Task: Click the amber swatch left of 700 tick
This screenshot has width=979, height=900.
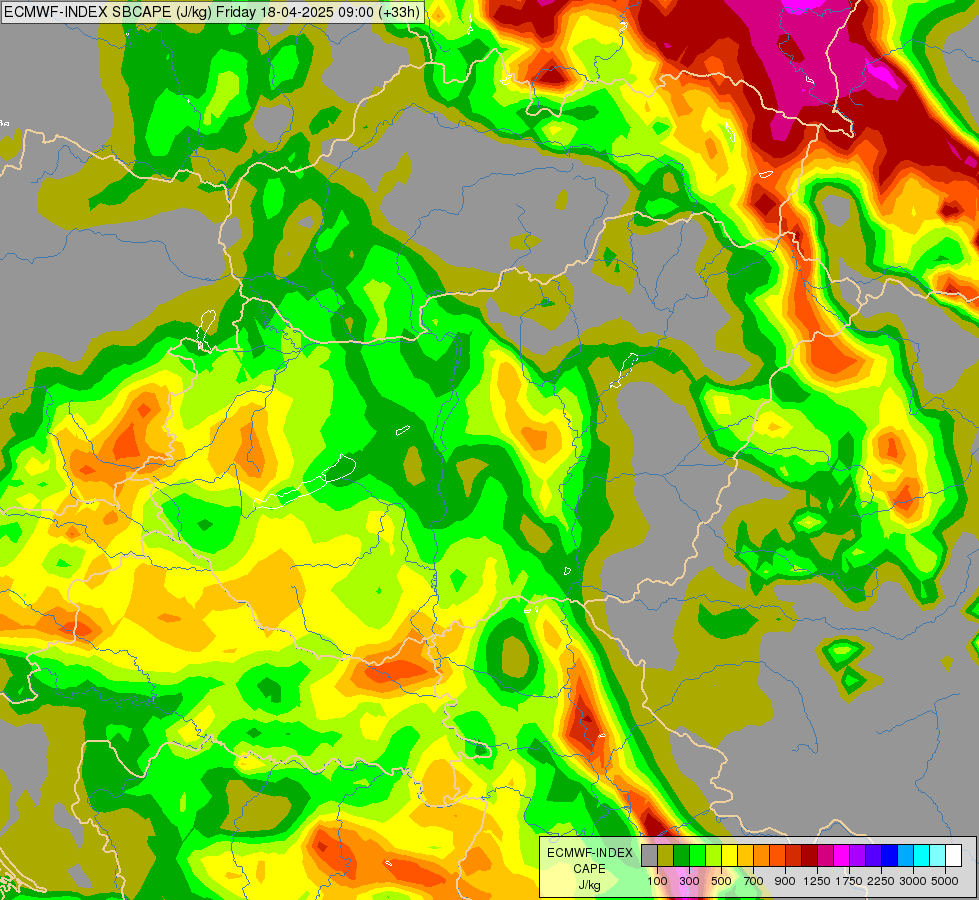Action: pyautogui.click(x=745, y=855)
